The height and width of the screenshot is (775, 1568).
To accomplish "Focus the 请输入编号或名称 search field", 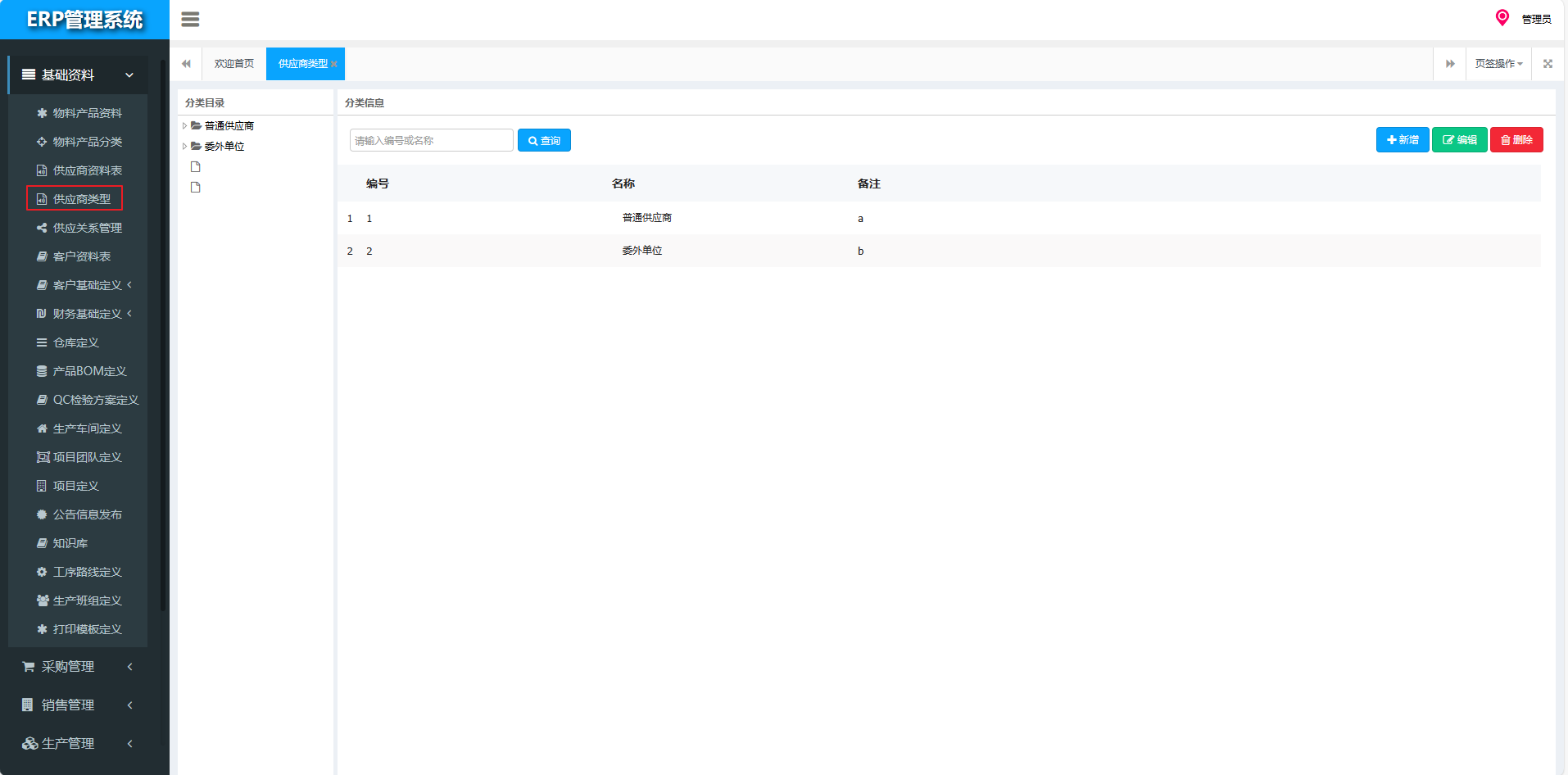I will tap(431, 141).
